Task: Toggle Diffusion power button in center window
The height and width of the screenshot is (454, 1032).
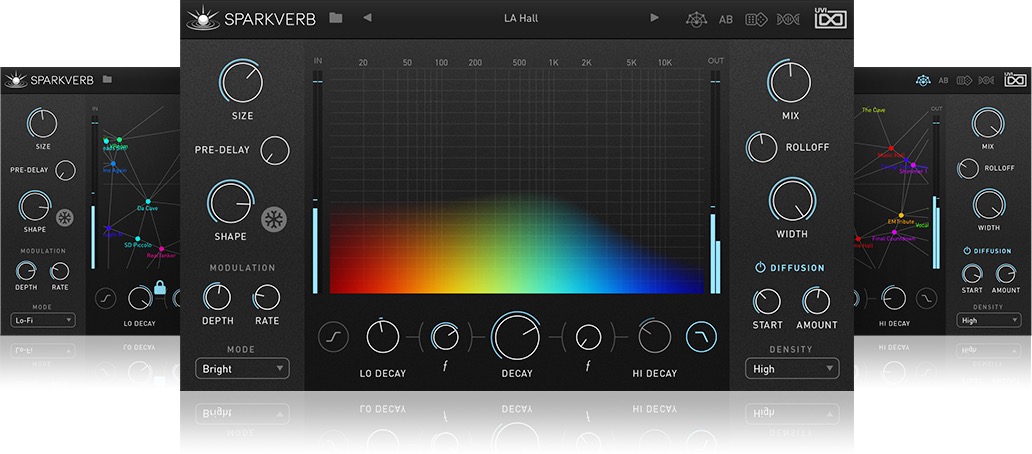Action: click(x=760, y=268)
